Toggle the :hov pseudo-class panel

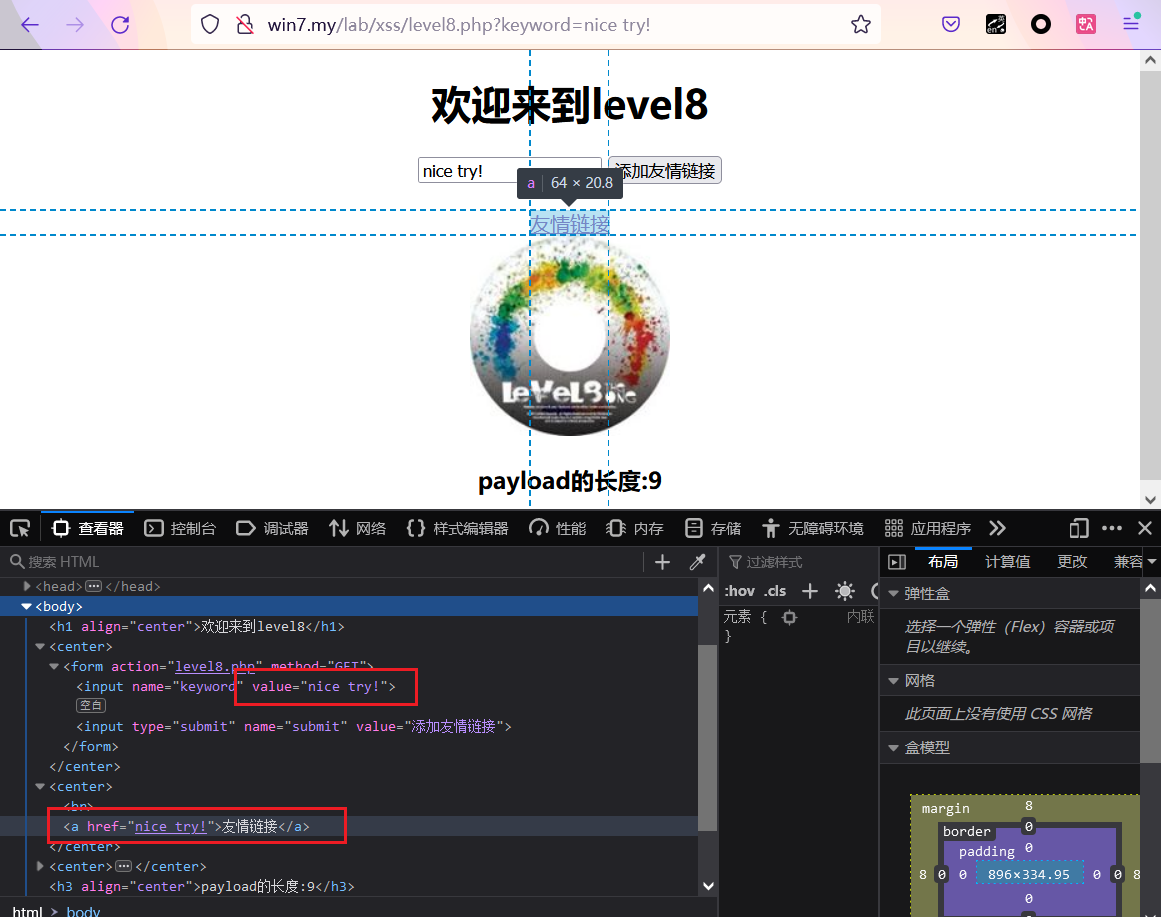[739, 590]
